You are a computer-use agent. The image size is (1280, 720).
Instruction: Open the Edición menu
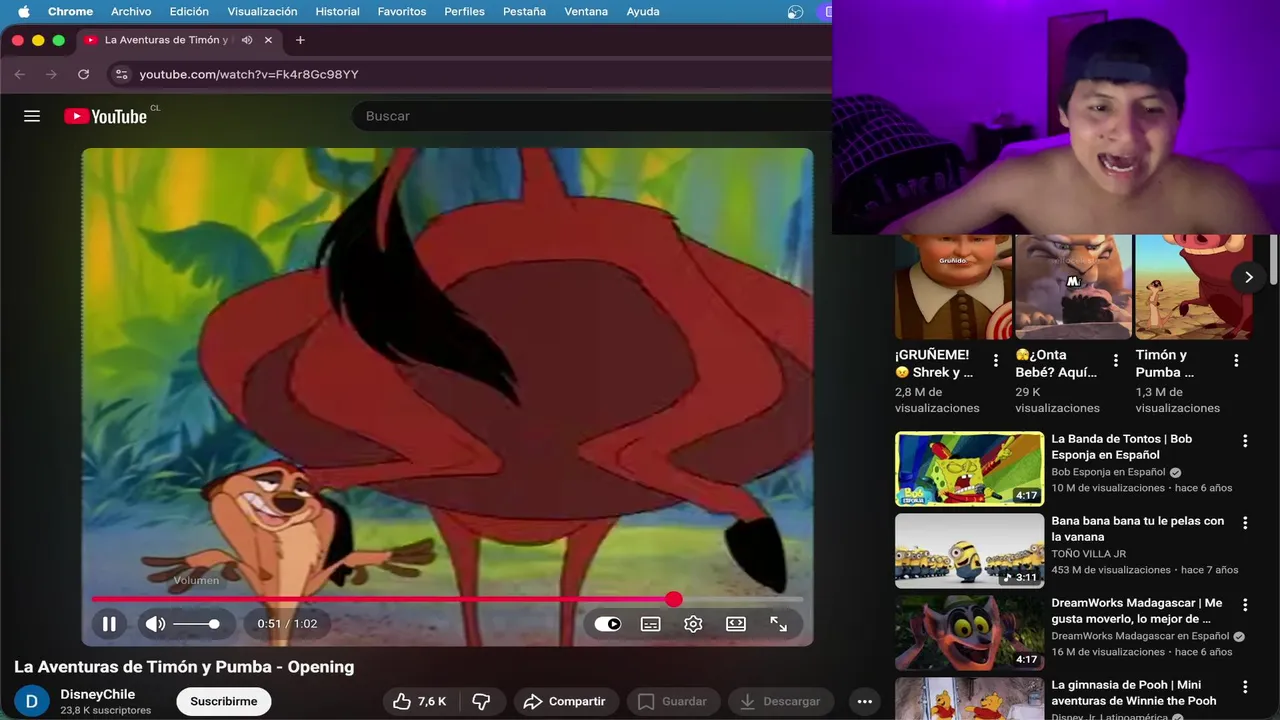(189, 11)
